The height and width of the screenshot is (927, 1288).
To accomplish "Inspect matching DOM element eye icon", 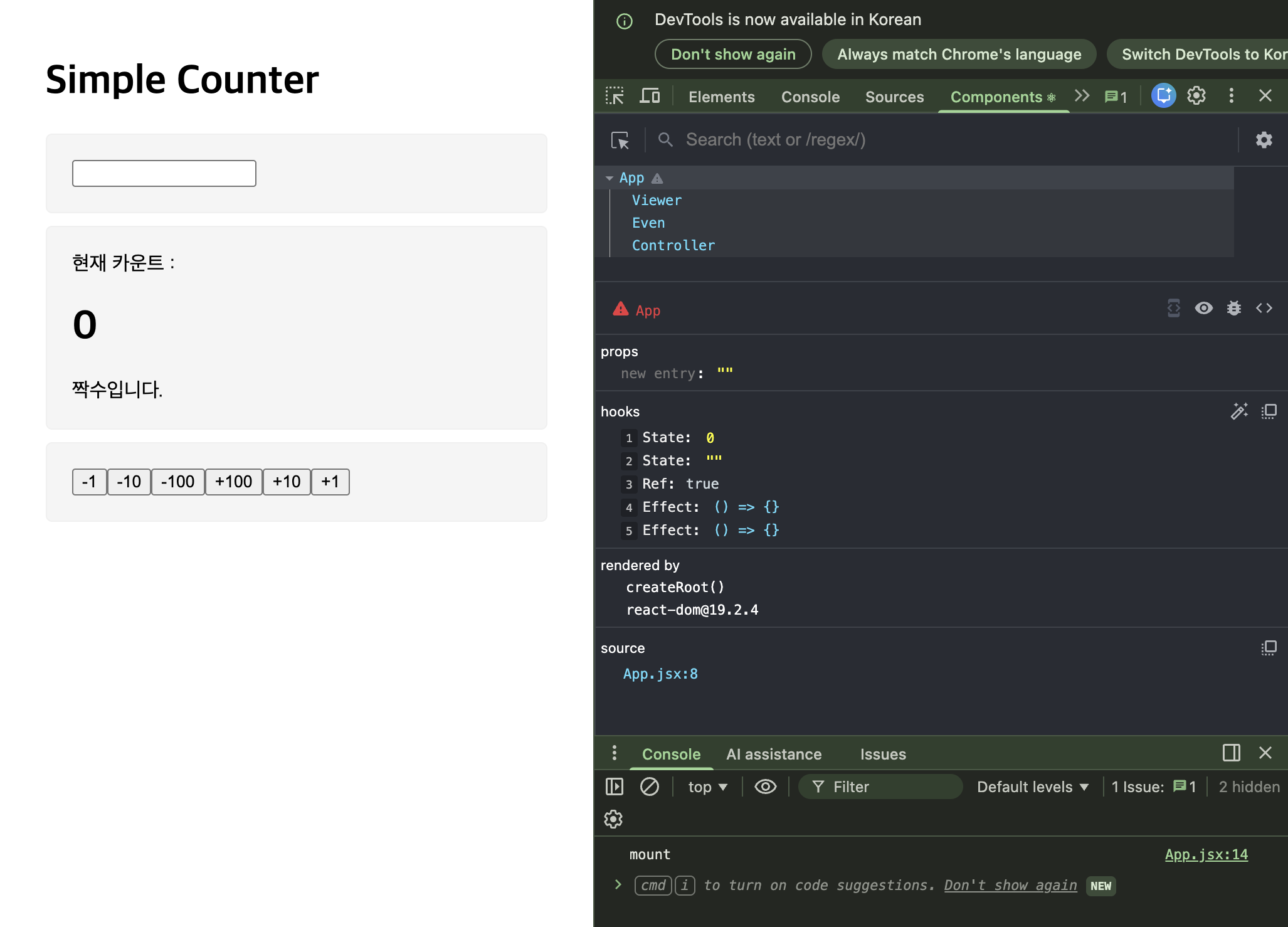I will pyautogui.click(x=1203, y=308).
